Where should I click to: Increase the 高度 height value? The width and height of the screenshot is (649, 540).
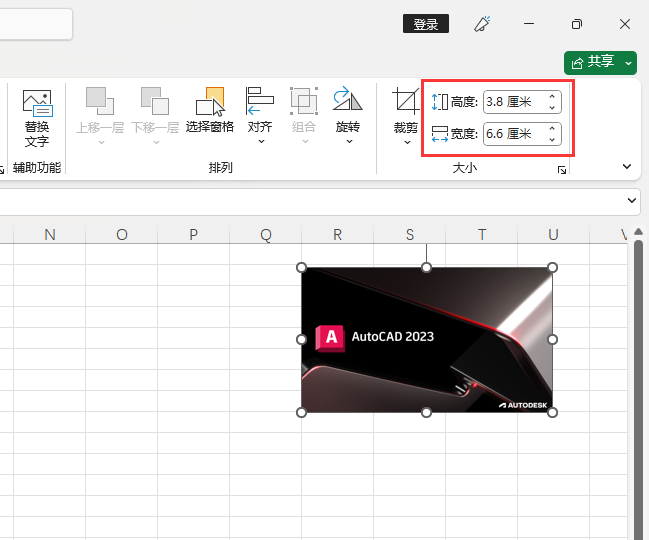pos(552,96)
